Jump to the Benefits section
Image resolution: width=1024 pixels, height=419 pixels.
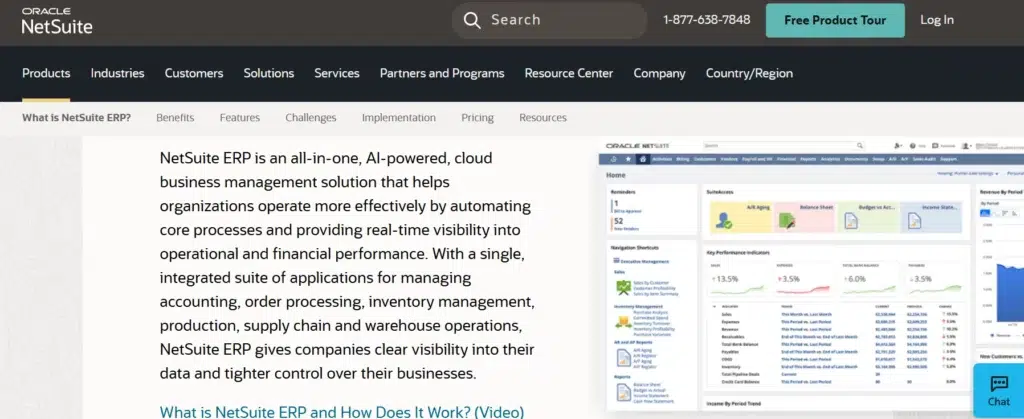click(x=175, y=117)
